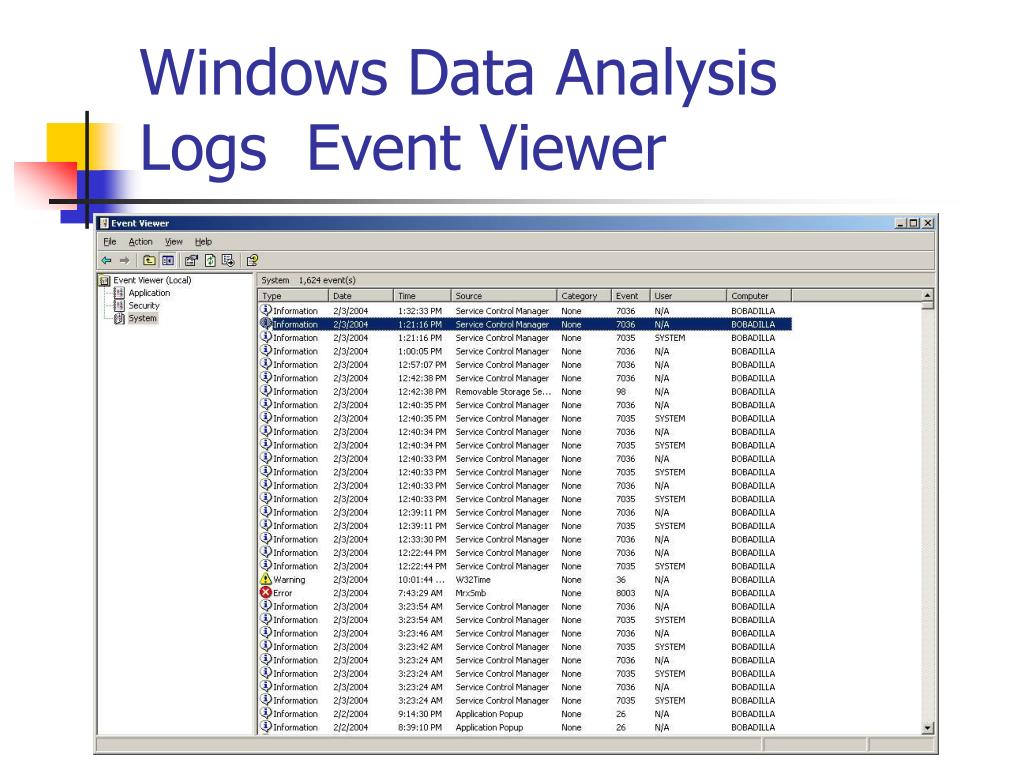Select the System log in tree
This screenshot has width=1024, height=768.
pyautogui.click(x=142, y=318)
